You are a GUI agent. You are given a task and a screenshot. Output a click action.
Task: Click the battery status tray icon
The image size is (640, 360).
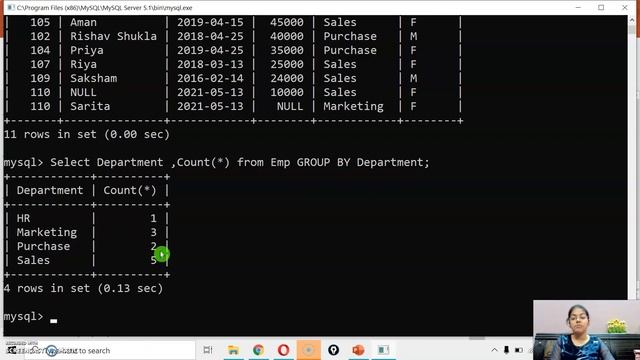pyautogui.click(x=519, y=350)
